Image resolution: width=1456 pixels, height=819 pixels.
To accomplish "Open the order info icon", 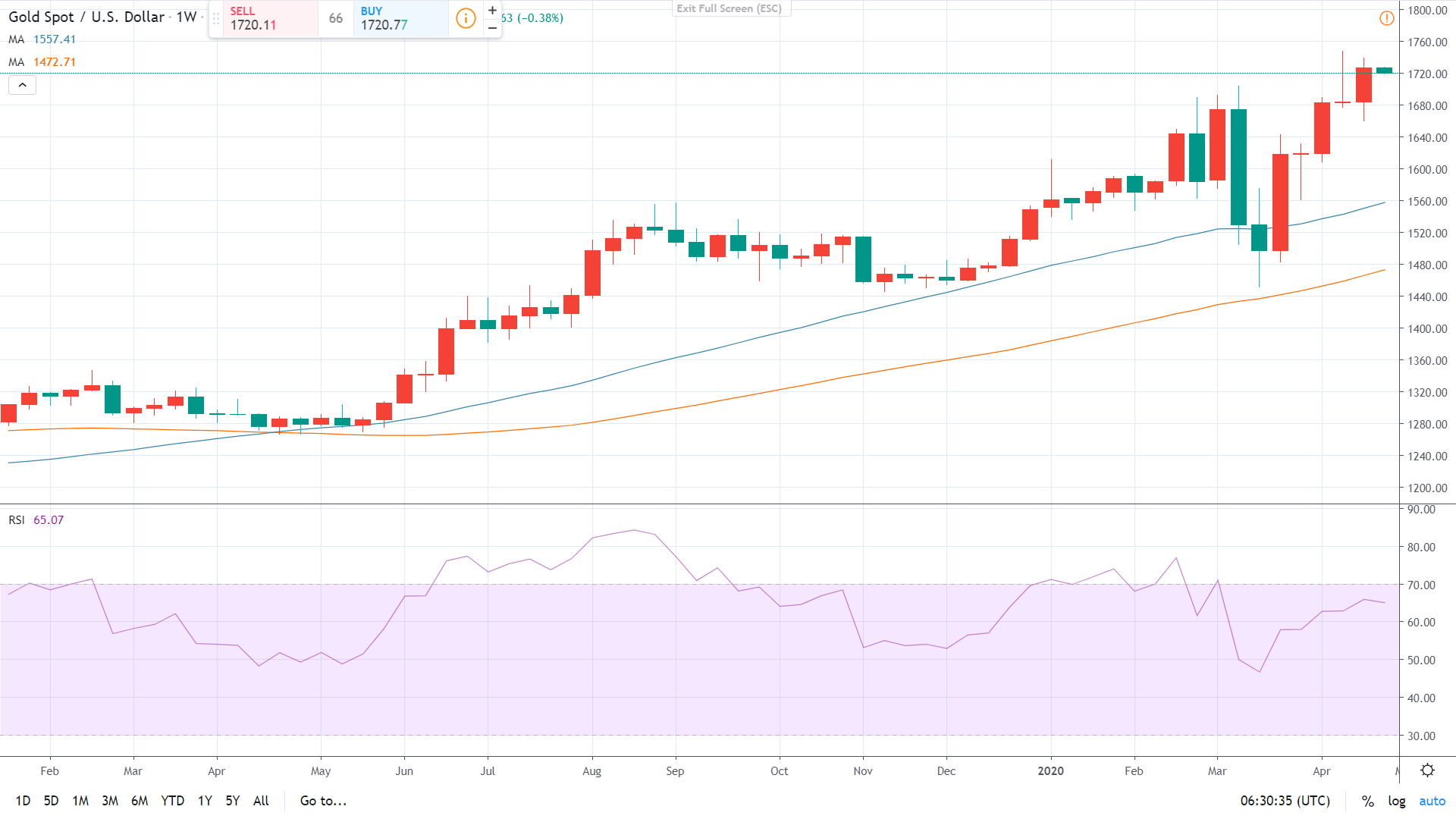I will (466, 18).
